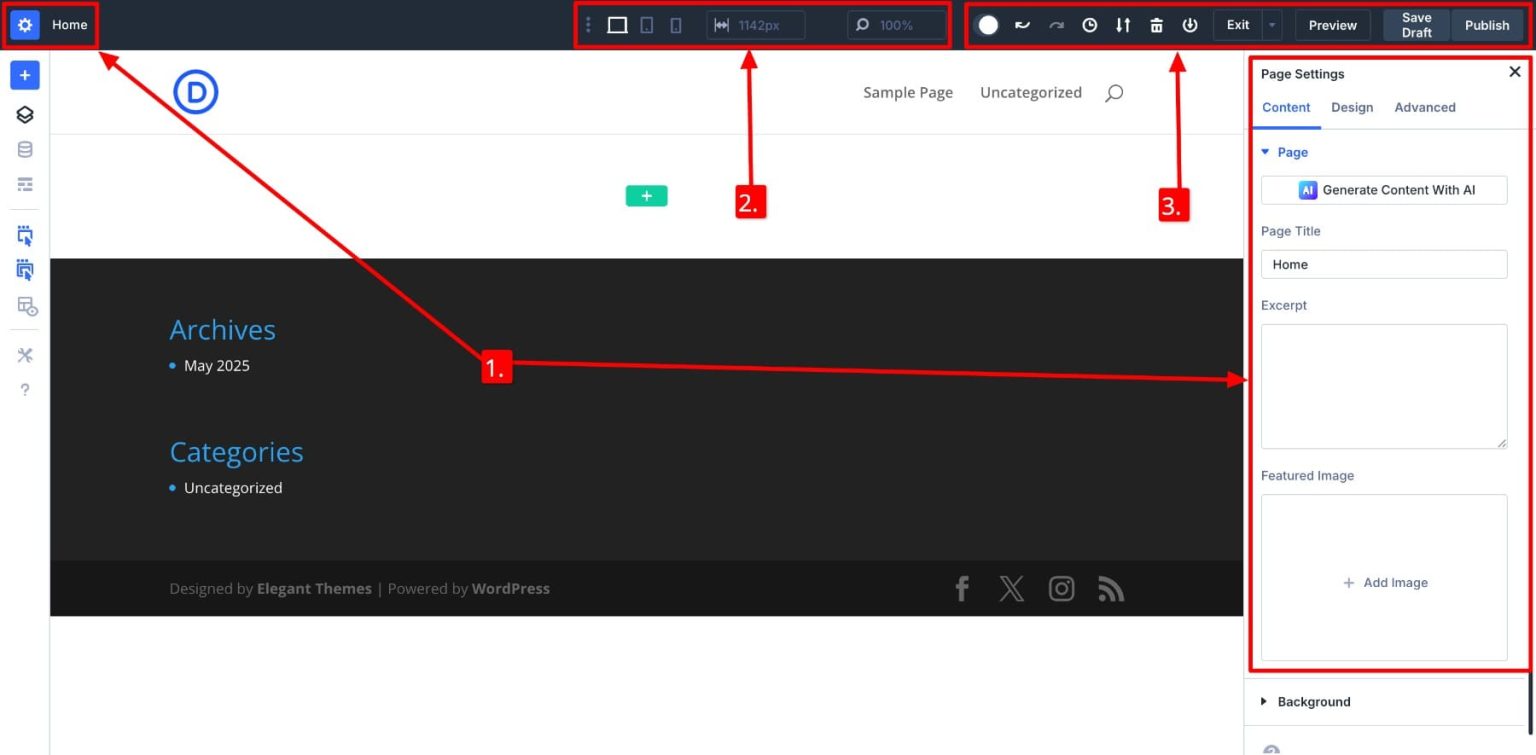Click Add Image under Featured Image
Image resolution: width=1536 pixels, height=755 pixels.
pos(1384,582)
